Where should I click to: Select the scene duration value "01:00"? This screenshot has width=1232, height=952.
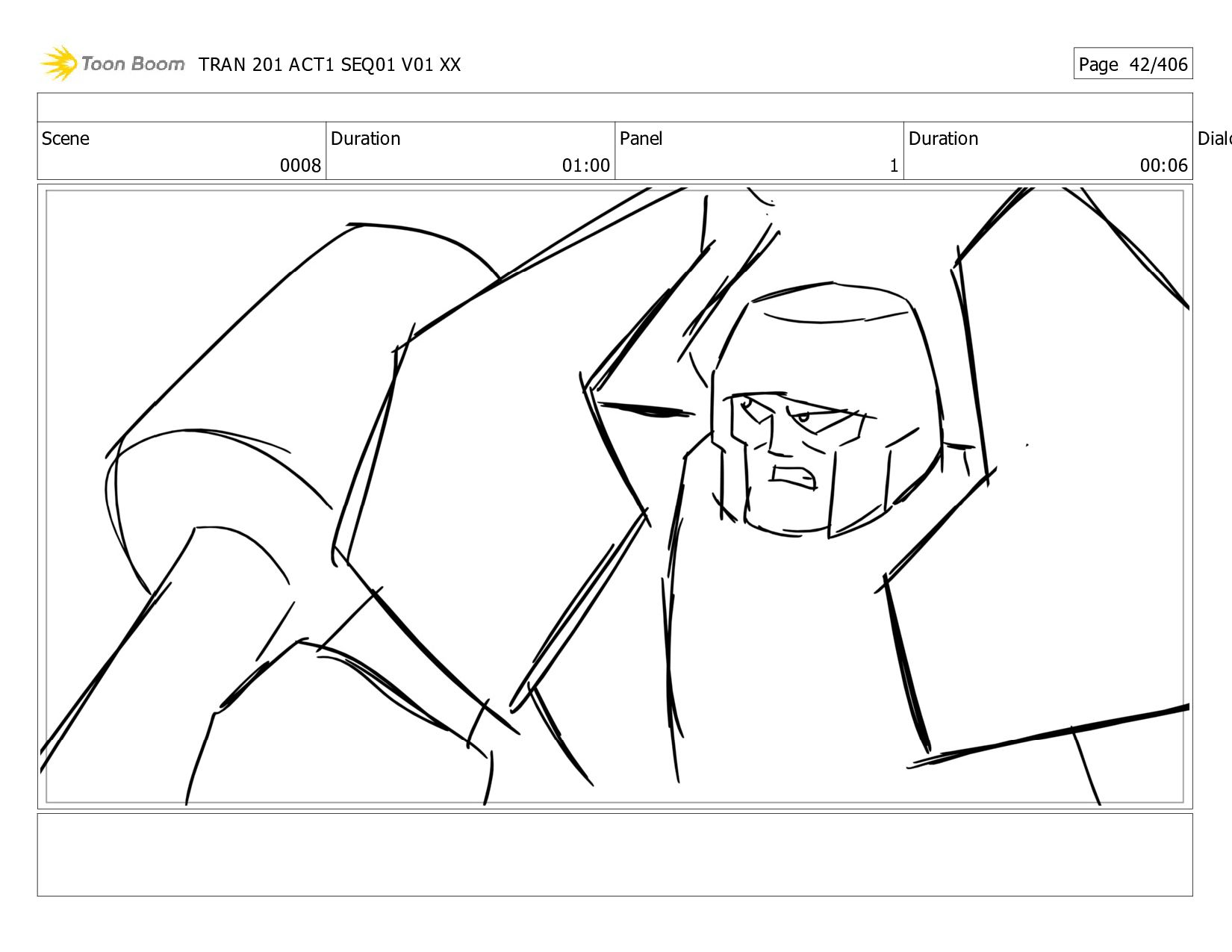pyautogui.click(x=586, y=166)
